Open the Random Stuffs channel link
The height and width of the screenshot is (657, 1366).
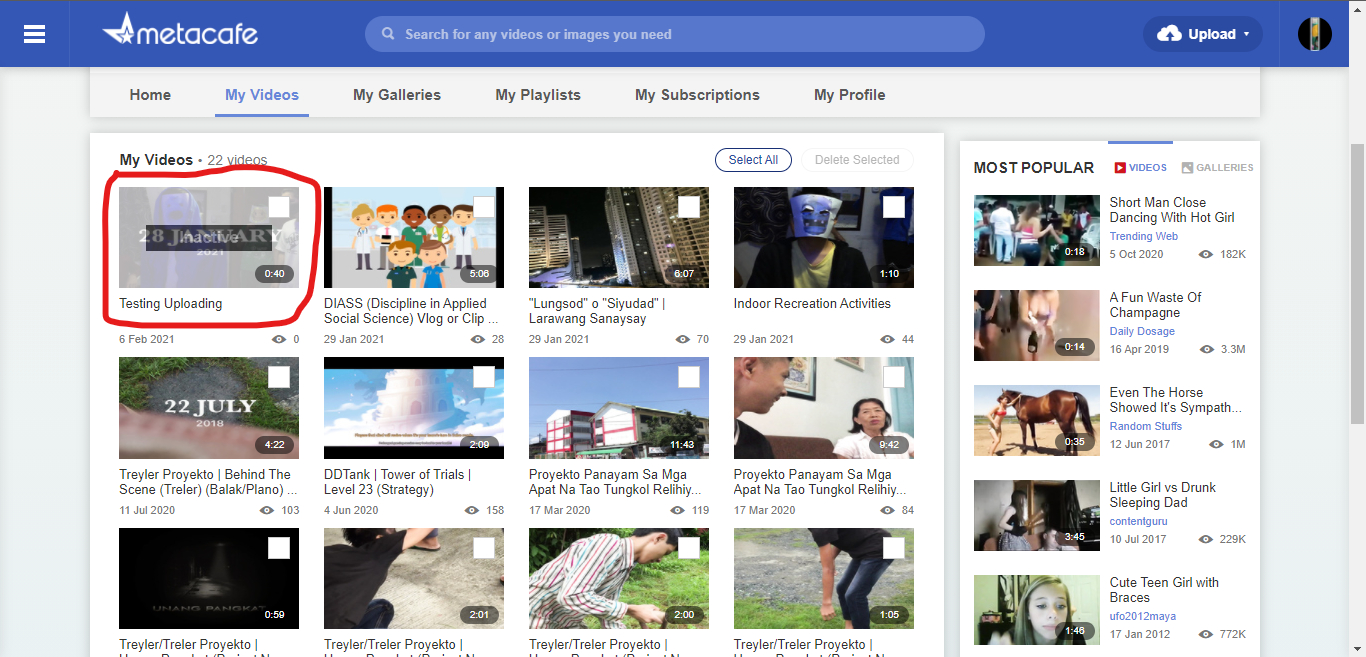(1146, 427)
